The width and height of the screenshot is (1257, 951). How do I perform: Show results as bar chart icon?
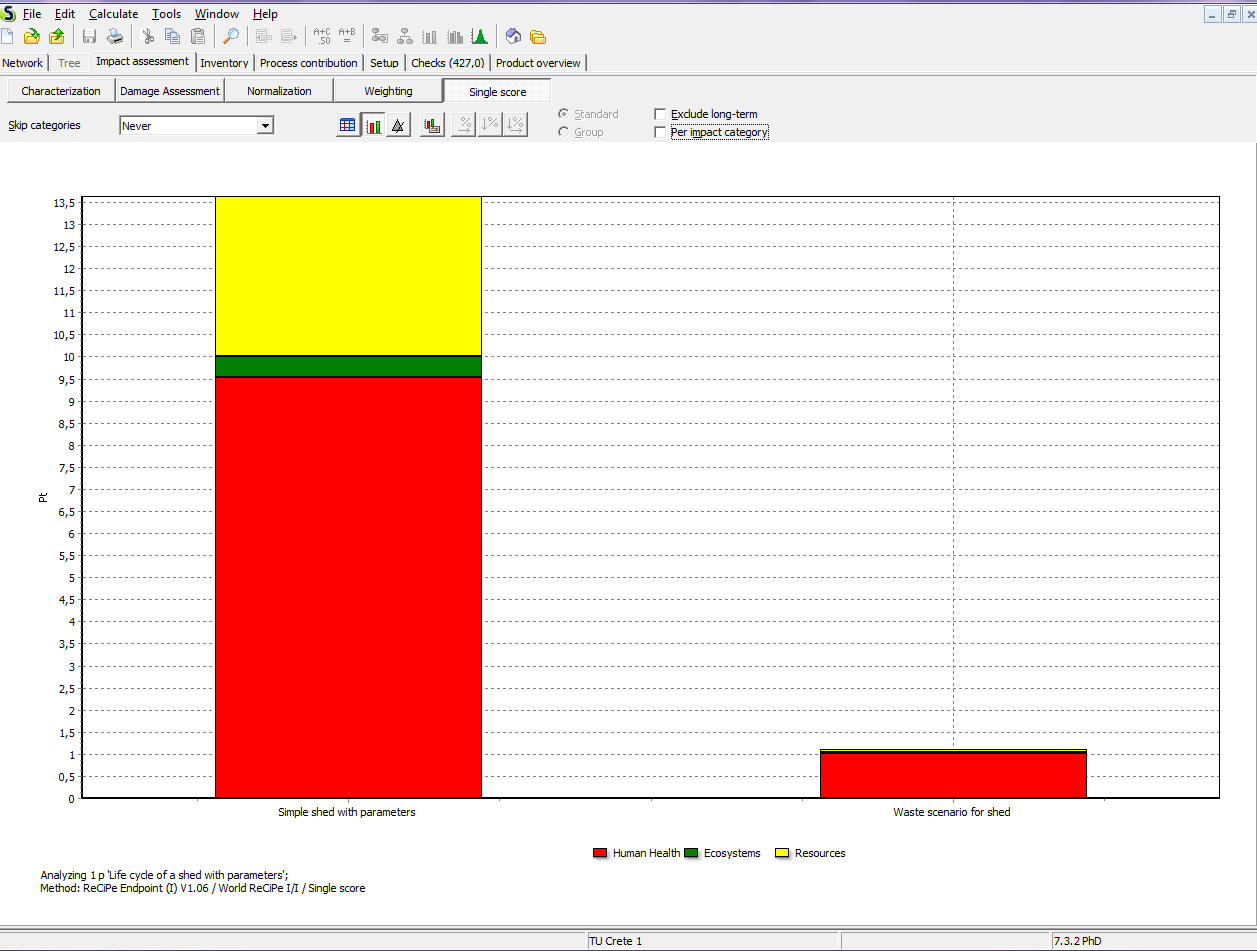(x=373, y=126)
